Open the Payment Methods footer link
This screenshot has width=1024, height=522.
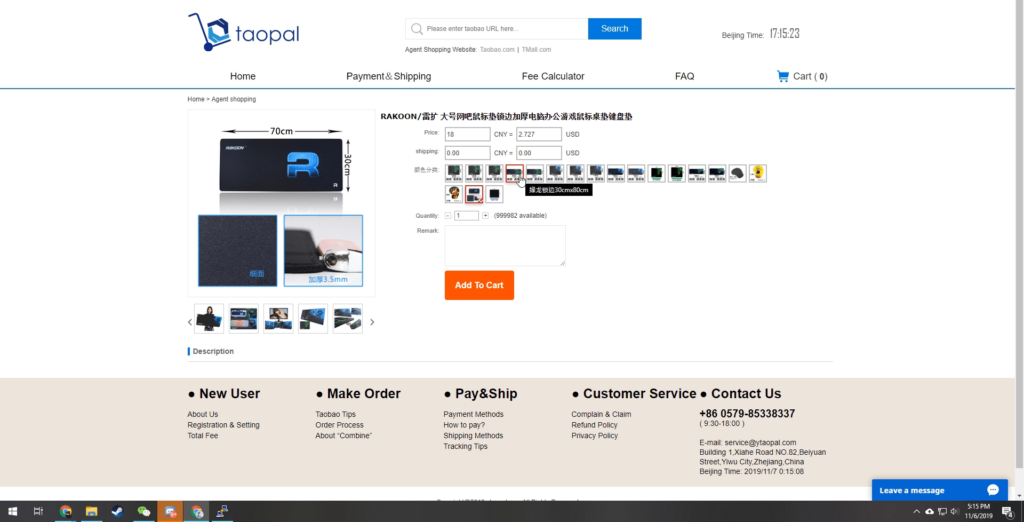[x=473, y=414]
